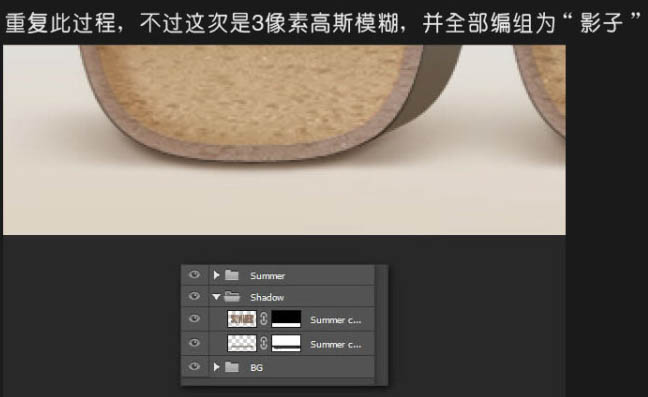
Task: Expand the Summer group triangle
Action: click(x=216, y=275)
